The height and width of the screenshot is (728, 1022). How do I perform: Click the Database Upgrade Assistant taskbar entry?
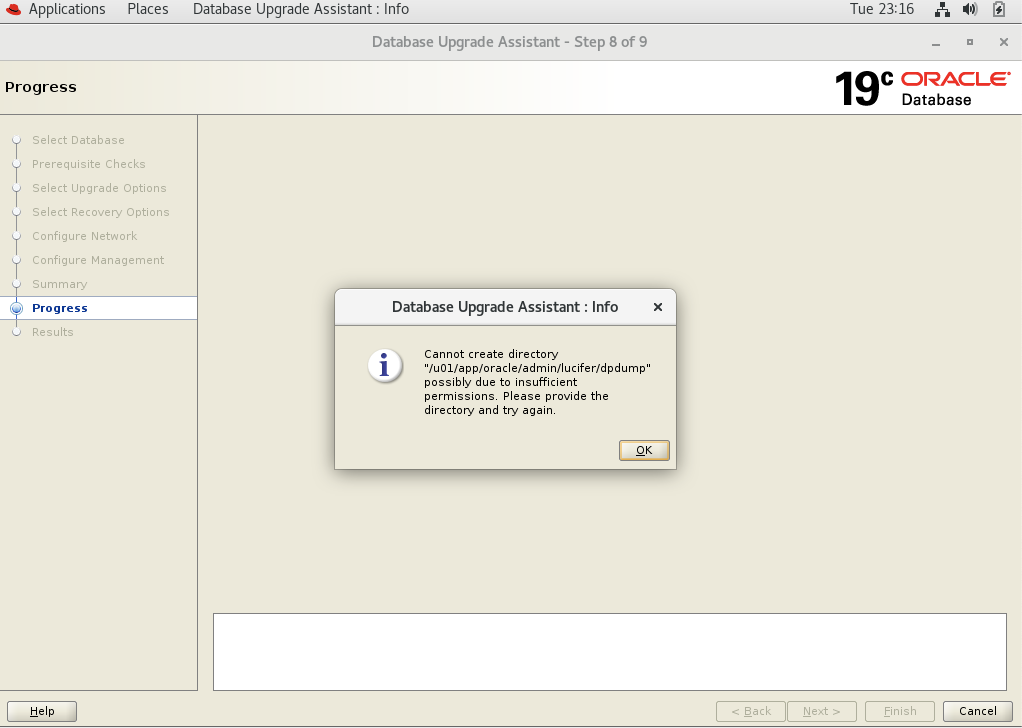click(x=301, y=9)
